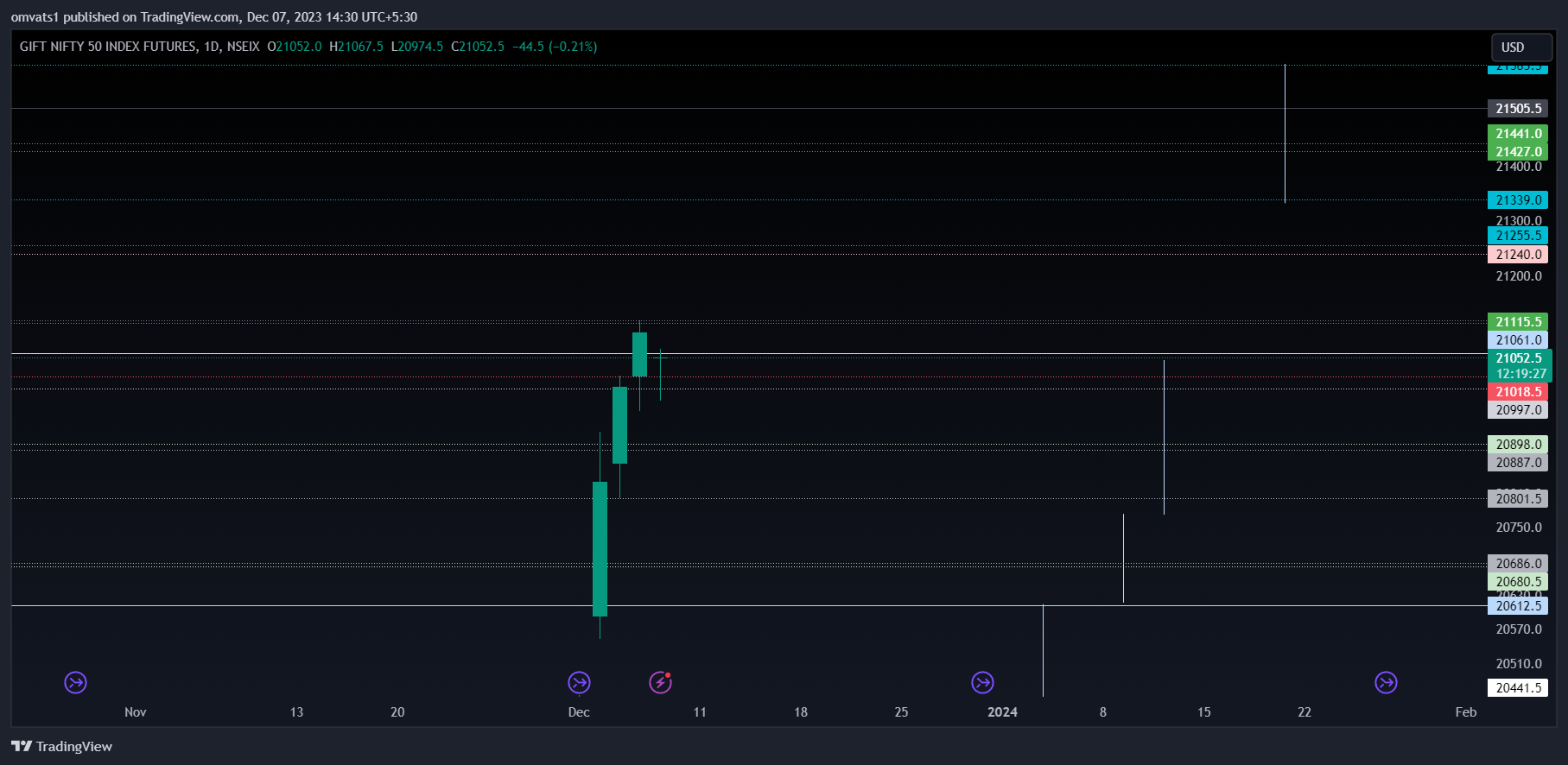Click the 20680.5 price label
Viewport: 1568px width, 765px height.
click(x=1518, y=582)
